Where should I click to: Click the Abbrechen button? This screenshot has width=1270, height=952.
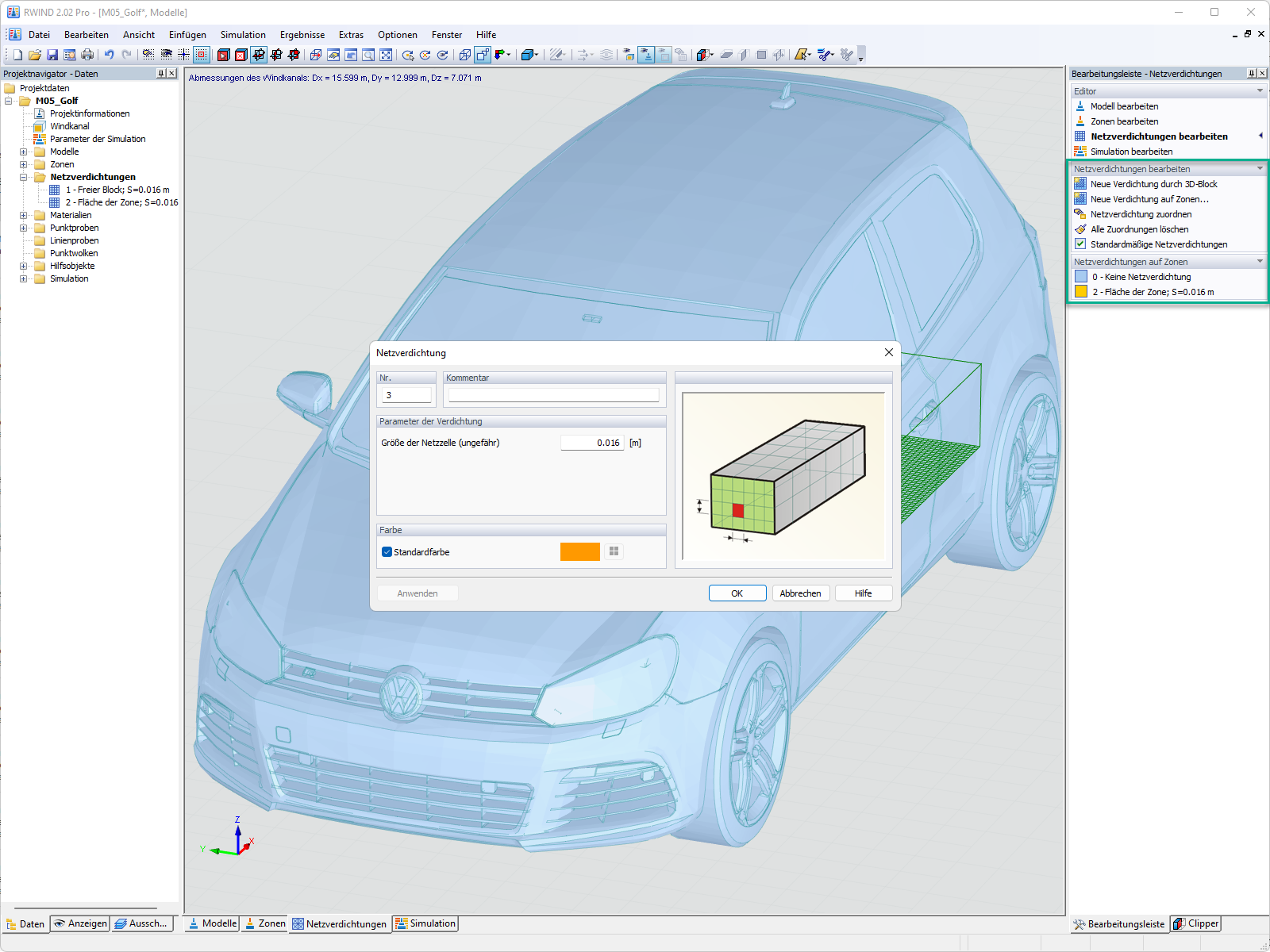(x=800, y=593)
